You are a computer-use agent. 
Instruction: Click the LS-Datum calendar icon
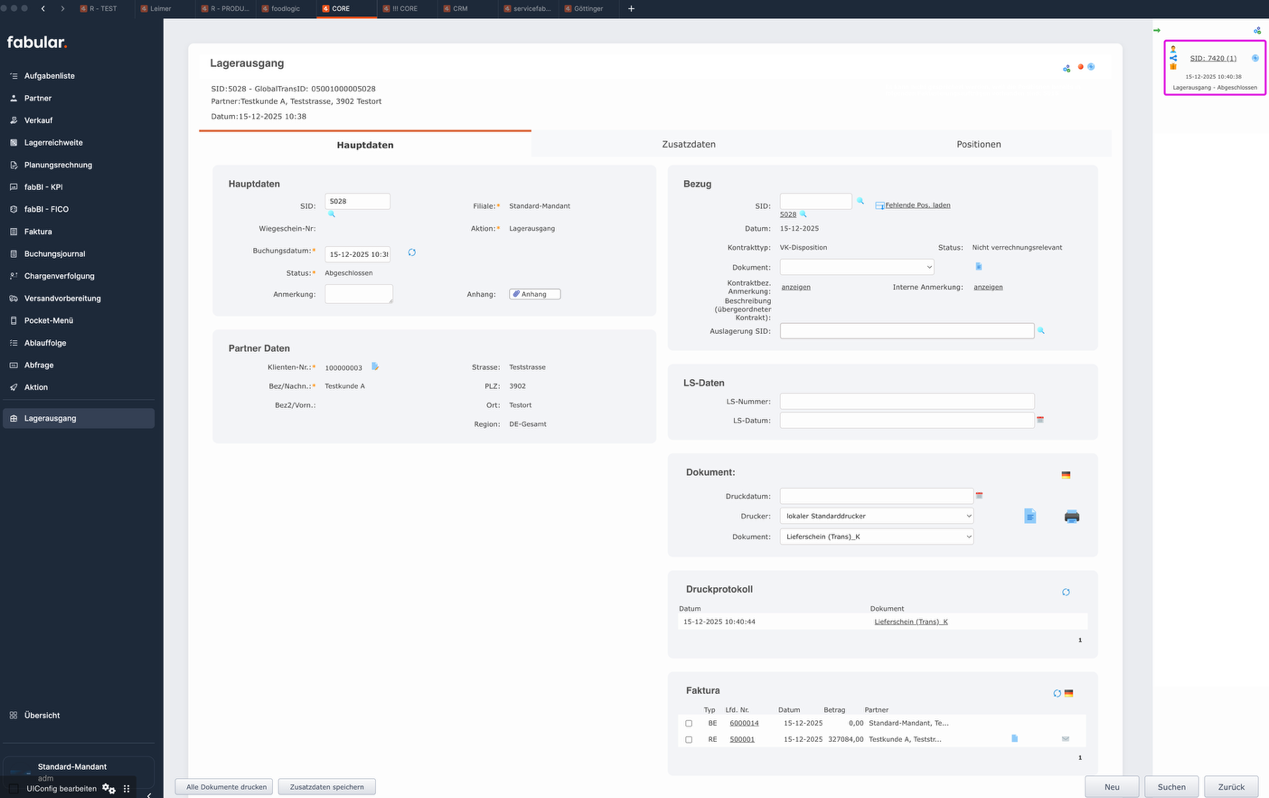pos(1040,420)
